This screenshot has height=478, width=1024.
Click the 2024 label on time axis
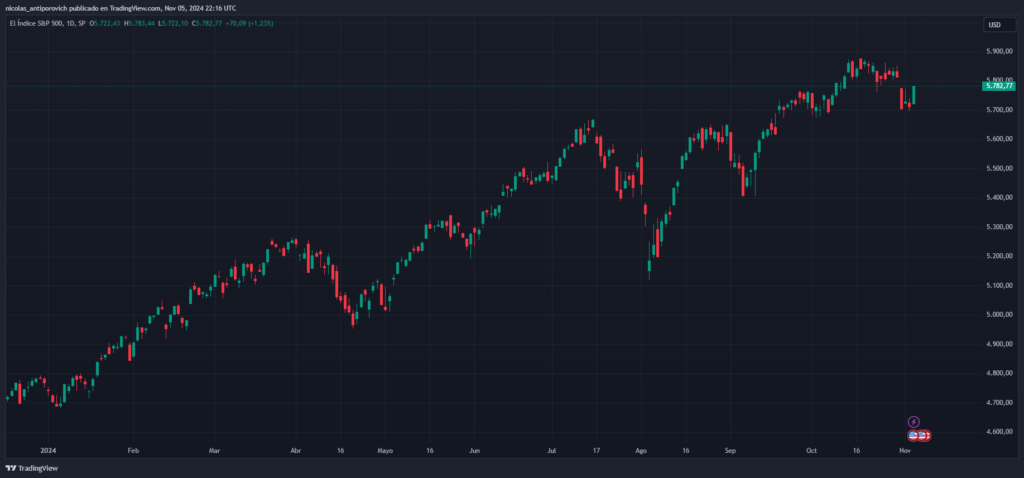tap(46, 451)
